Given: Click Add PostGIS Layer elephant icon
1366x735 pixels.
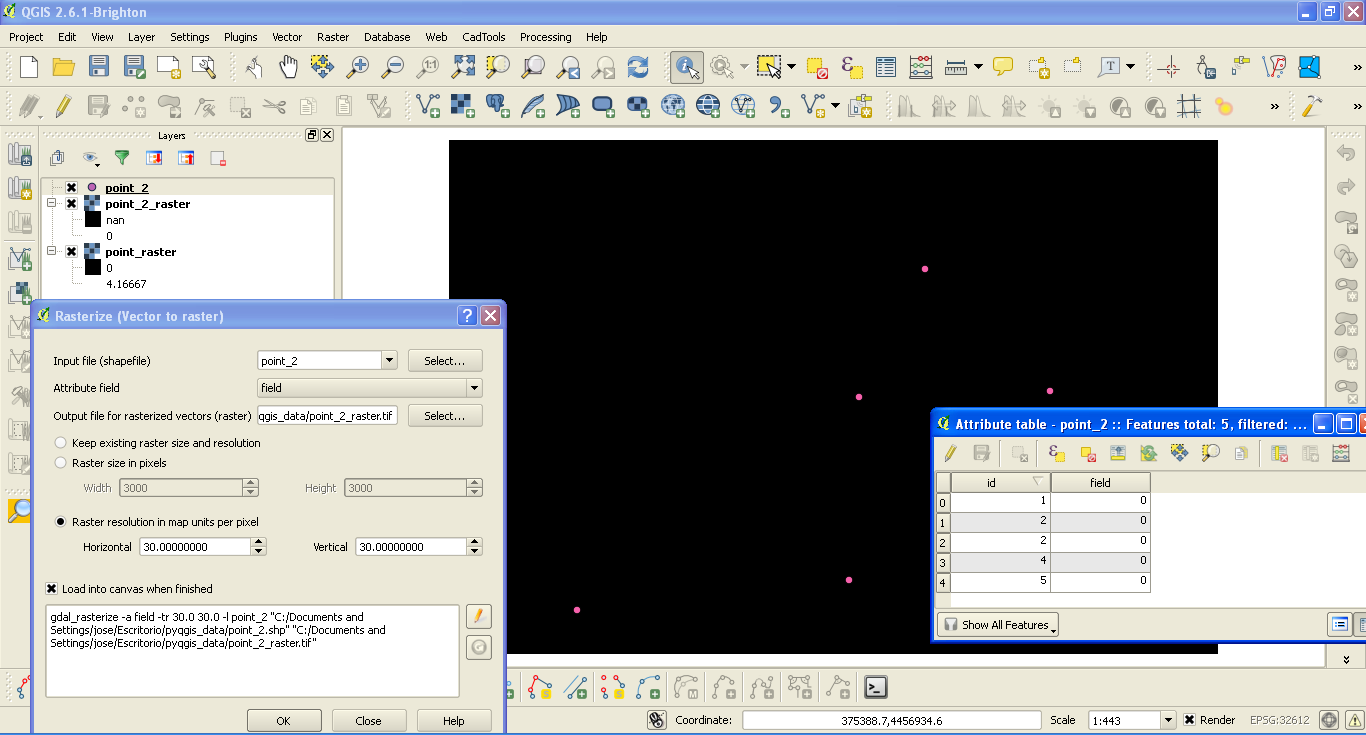Looking at the screenshot, I should coord(497,105).
